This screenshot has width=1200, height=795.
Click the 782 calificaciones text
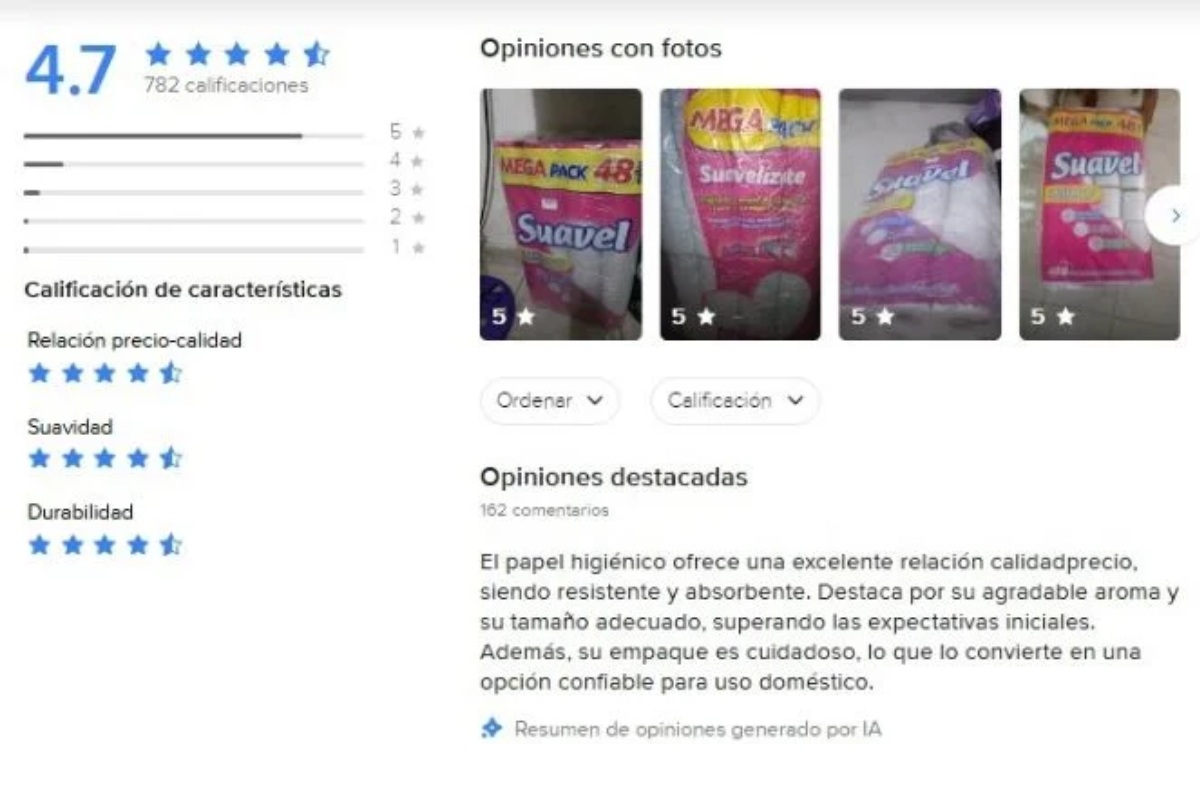[x=226, y=85]
